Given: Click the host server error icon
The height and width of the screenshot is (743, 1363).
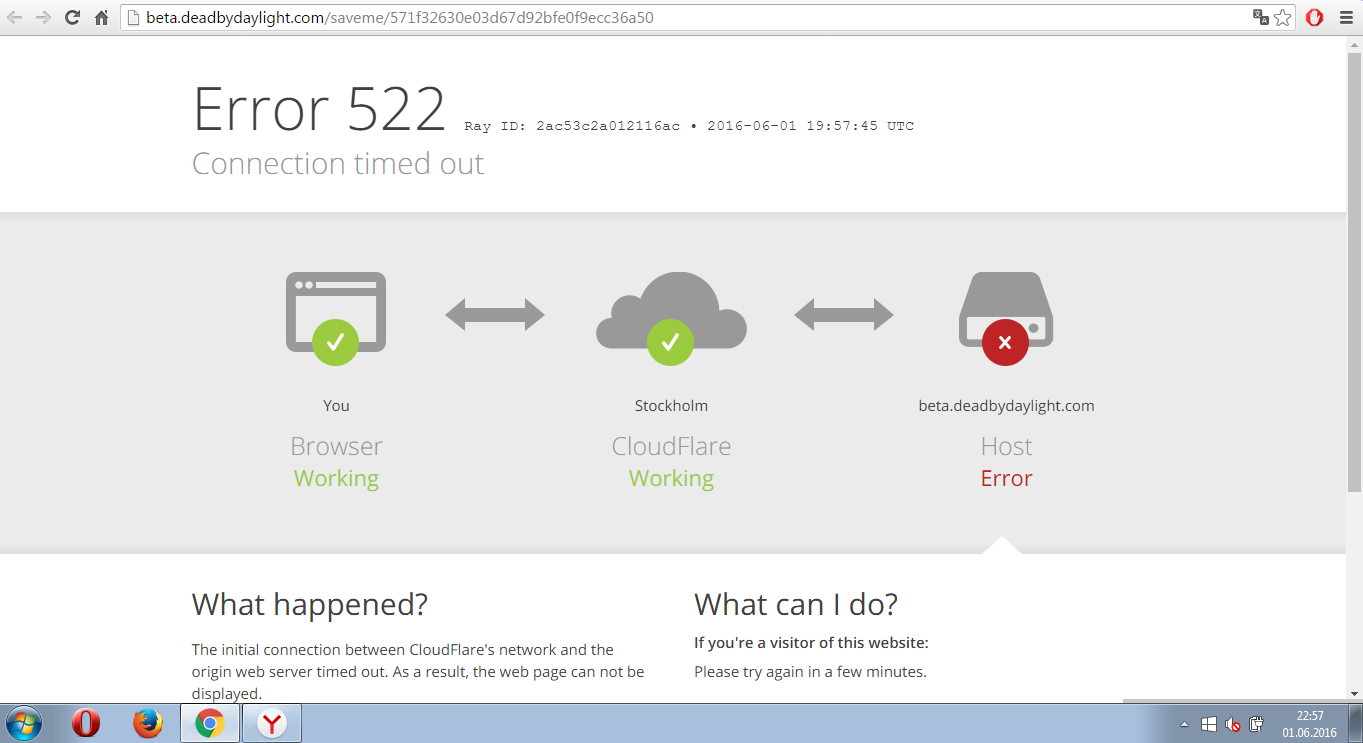Looking at the screenshot, I should 1006,318.
